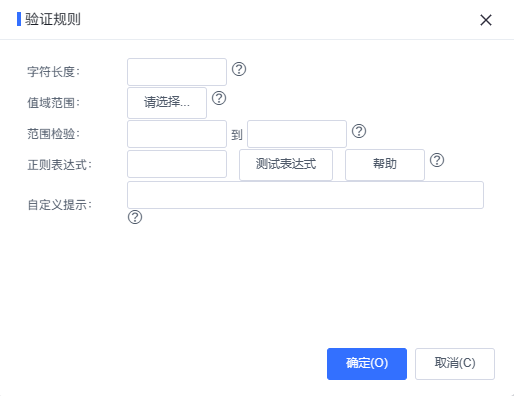Show help icon below 自定义提示 field
This screenshot has height=396, width=514.
click(x=135, y=217)
